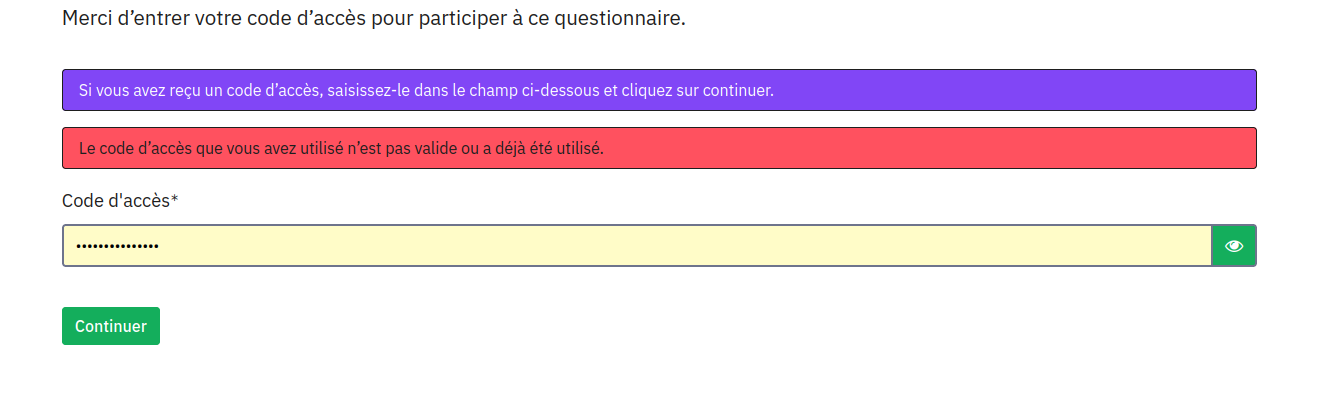Click the green eye icon beside the field
Image resolution: width=1335 pixels, height=402 pixels.
coord(1234,246)
